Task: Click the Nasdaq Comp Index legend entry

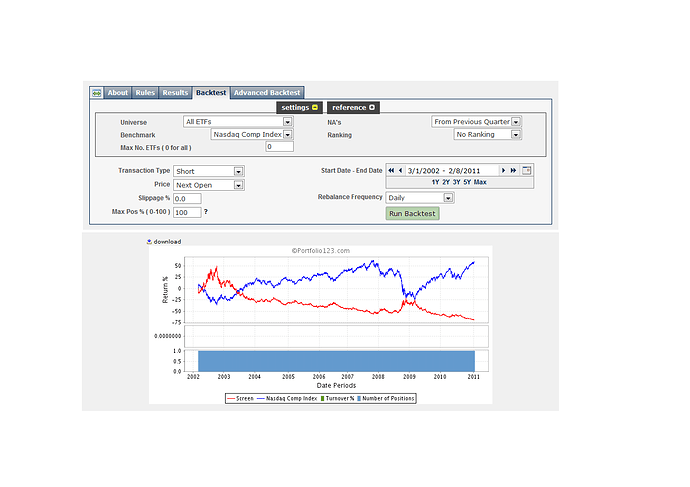Action: click(x=287, y=399)
